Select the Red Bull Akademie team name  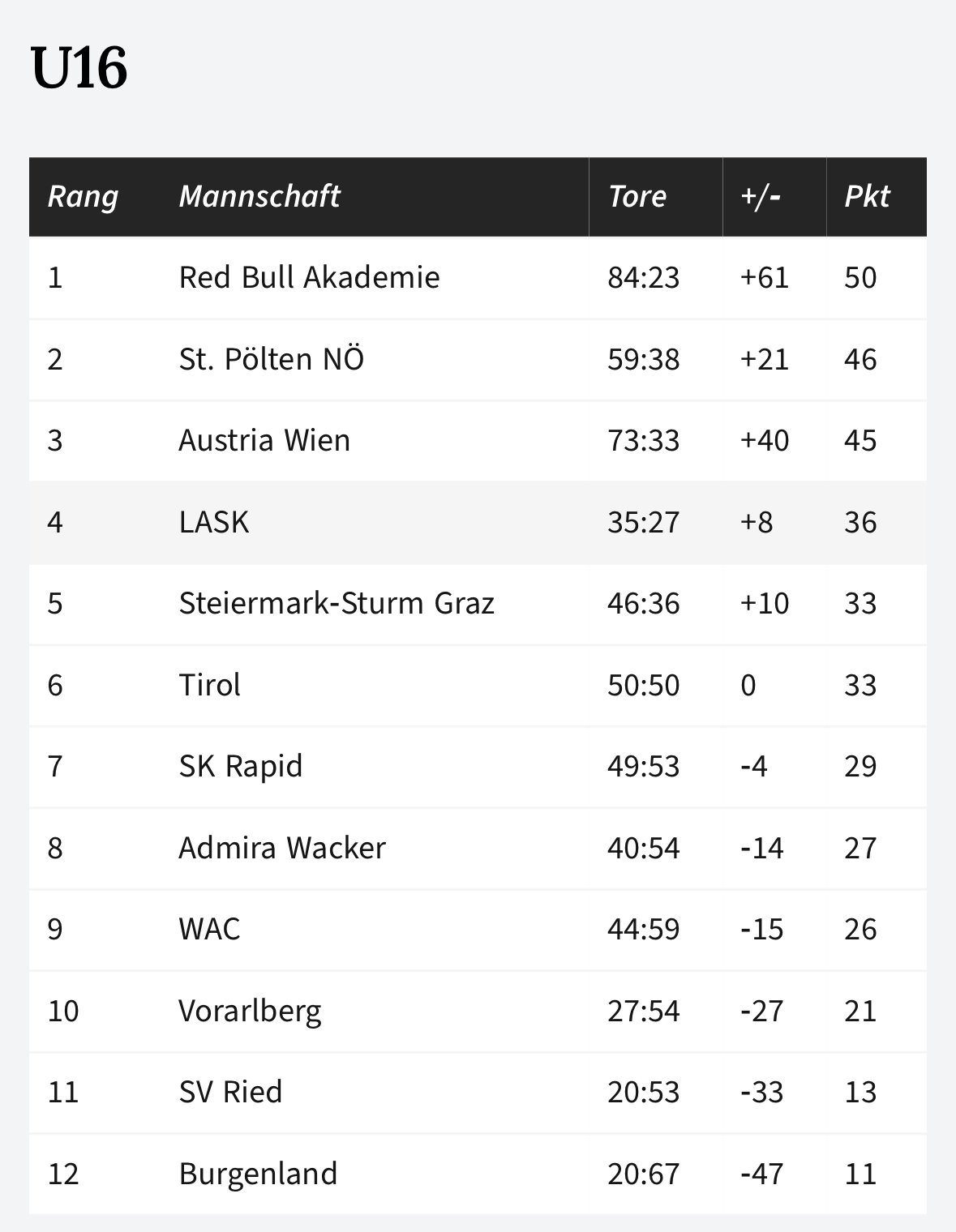coord(309,277)
